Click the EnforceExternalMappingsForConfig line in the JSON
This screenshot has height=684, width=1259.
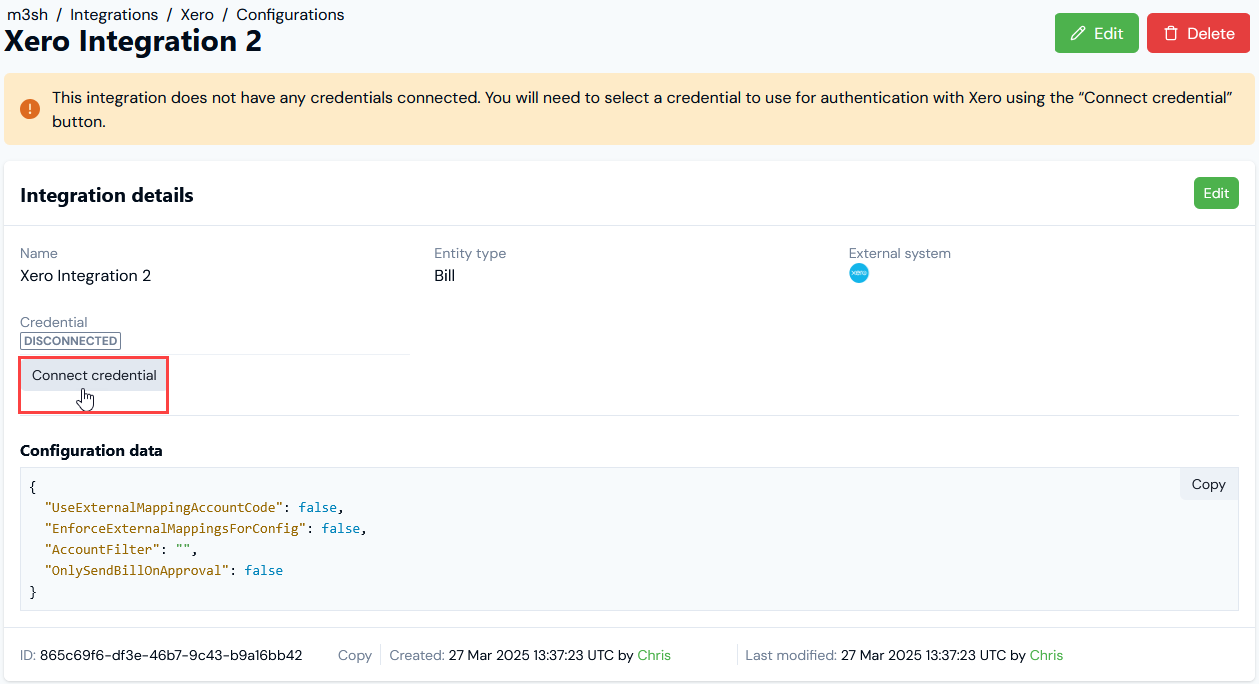point(205,528)
